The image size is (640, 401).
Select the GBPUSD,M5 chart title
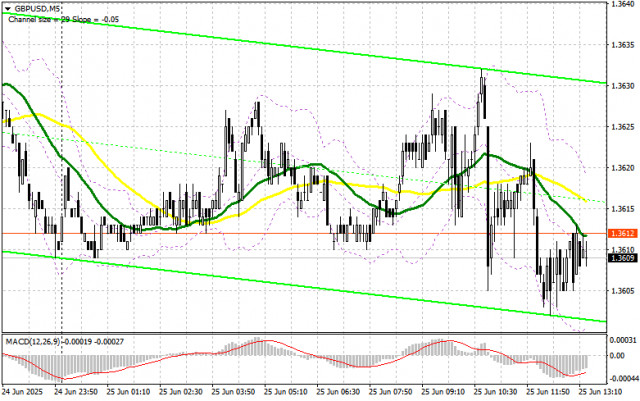35,8
